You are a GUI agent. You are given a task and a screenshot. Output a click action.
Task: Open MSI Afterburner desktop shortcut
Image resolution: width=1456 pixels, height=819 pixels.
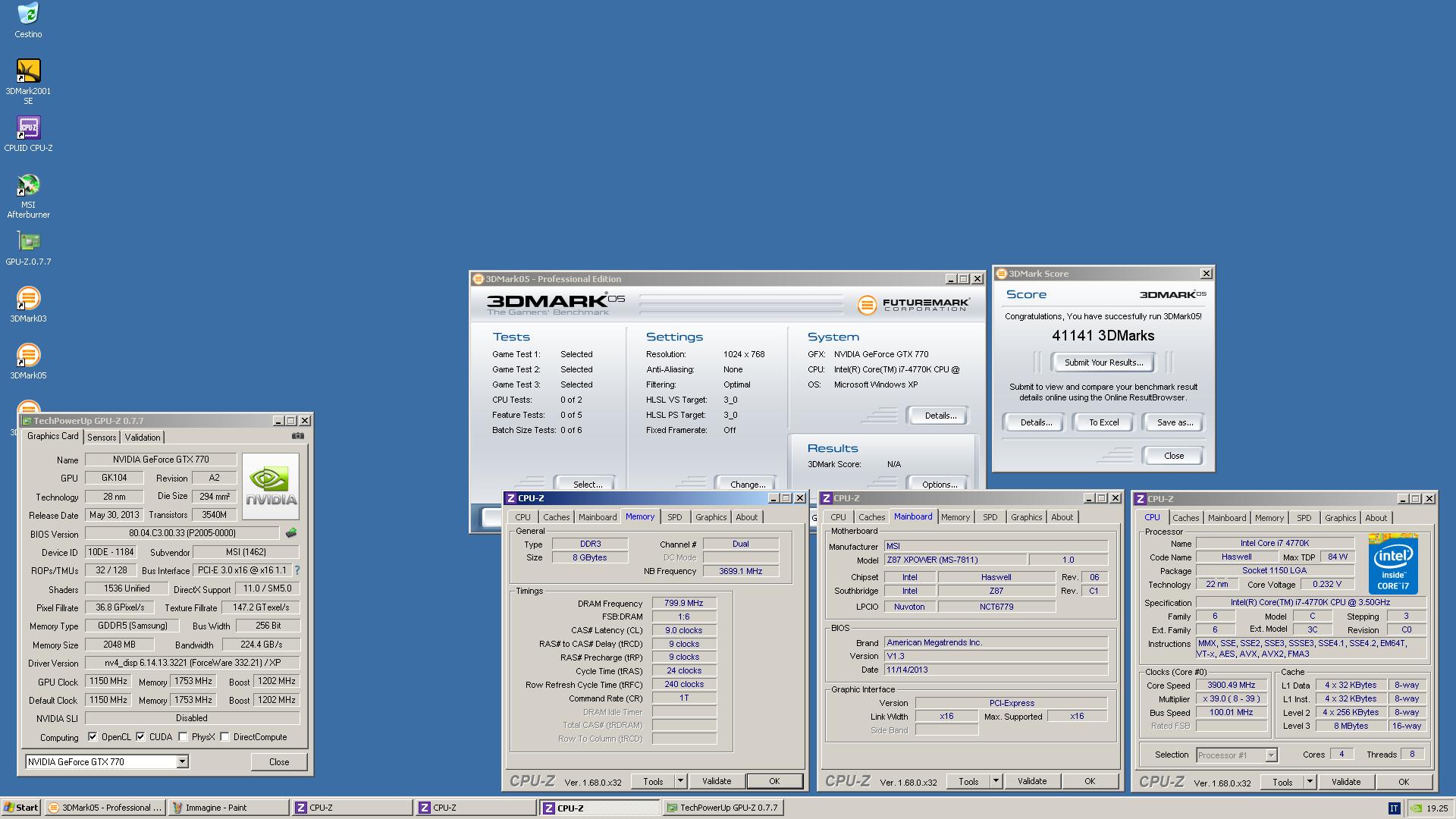pos(28,196)
